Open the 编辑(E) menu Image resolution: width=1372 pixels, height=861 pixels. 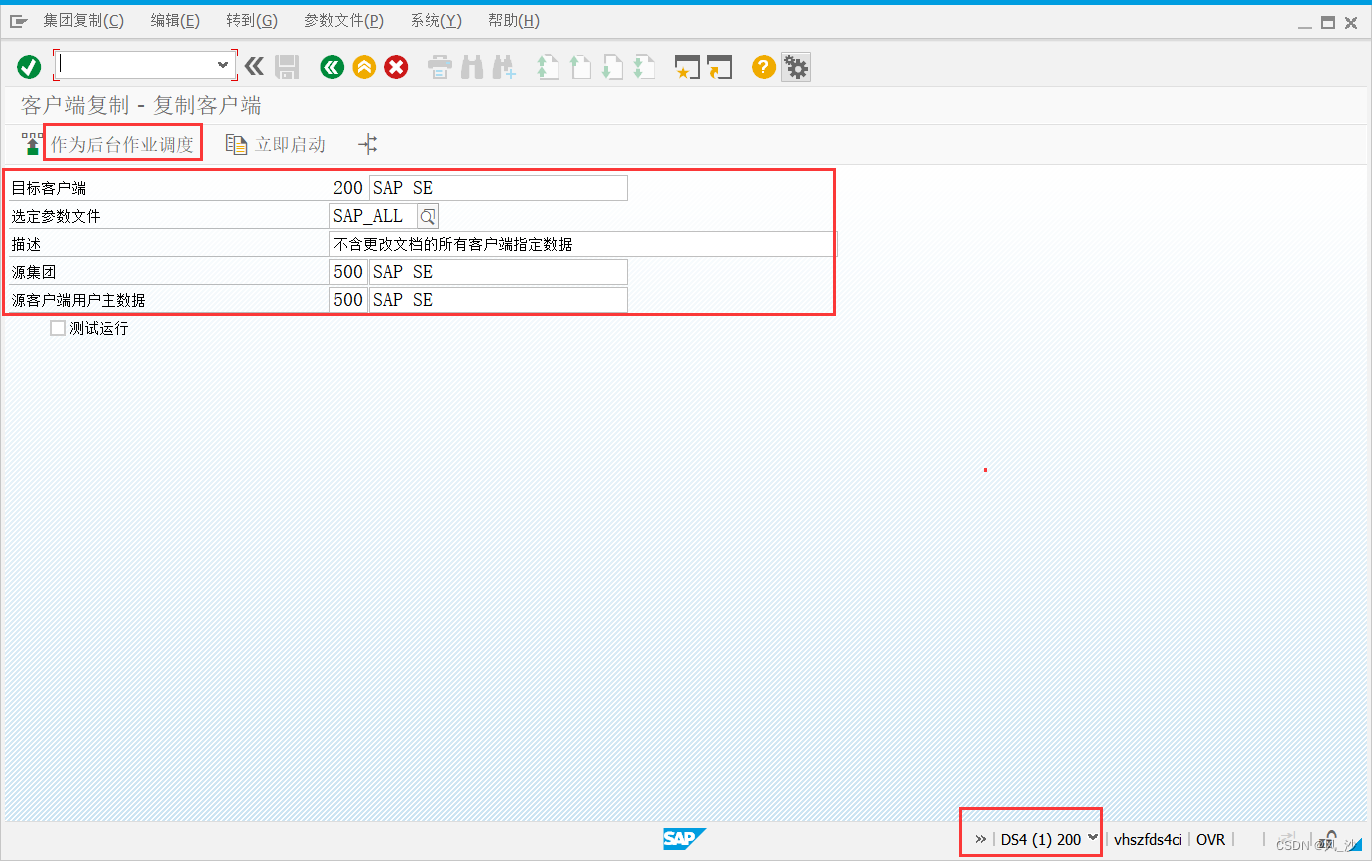175,21
